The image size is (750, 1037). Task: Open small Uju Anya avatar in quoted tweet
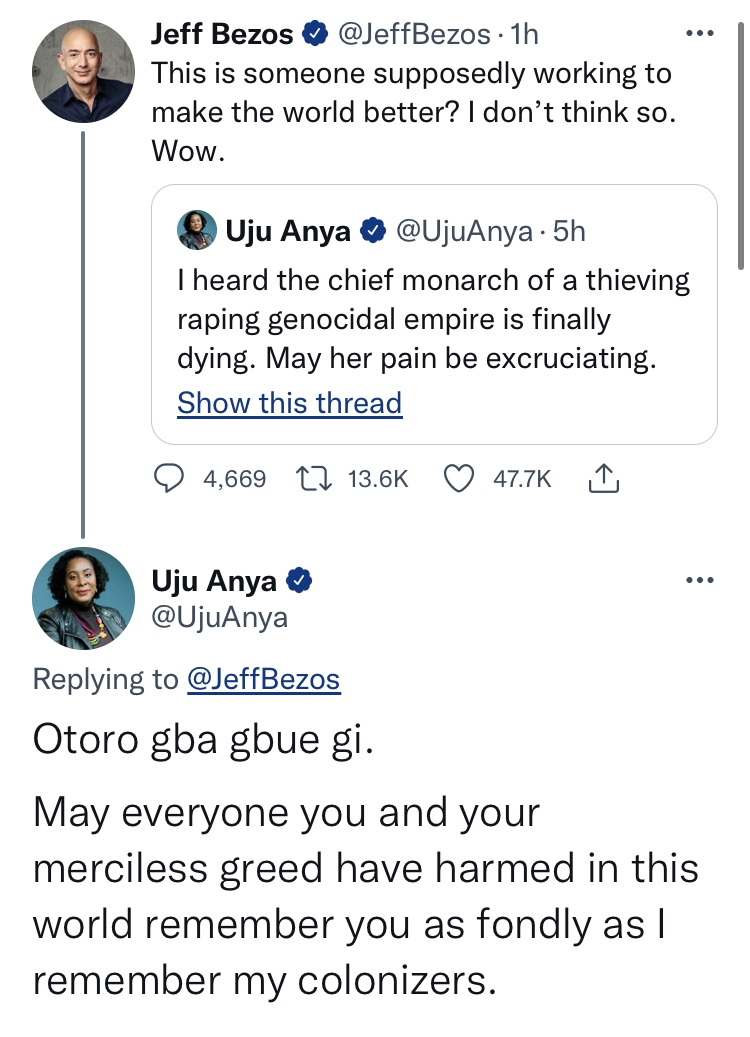pos(197,231)
